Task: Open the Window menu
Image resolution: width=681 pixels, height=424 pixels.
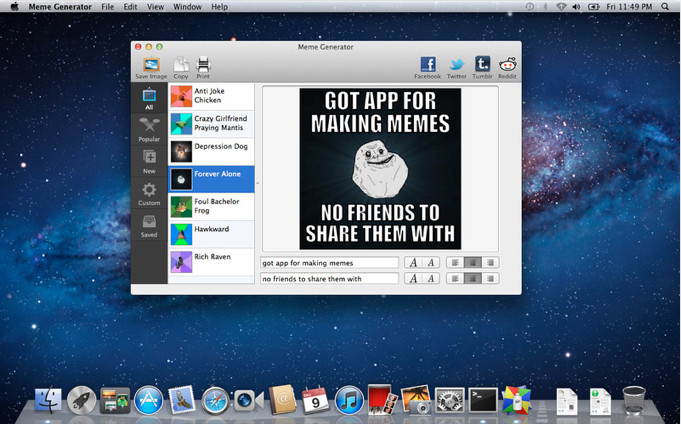Action: point(185,7)
